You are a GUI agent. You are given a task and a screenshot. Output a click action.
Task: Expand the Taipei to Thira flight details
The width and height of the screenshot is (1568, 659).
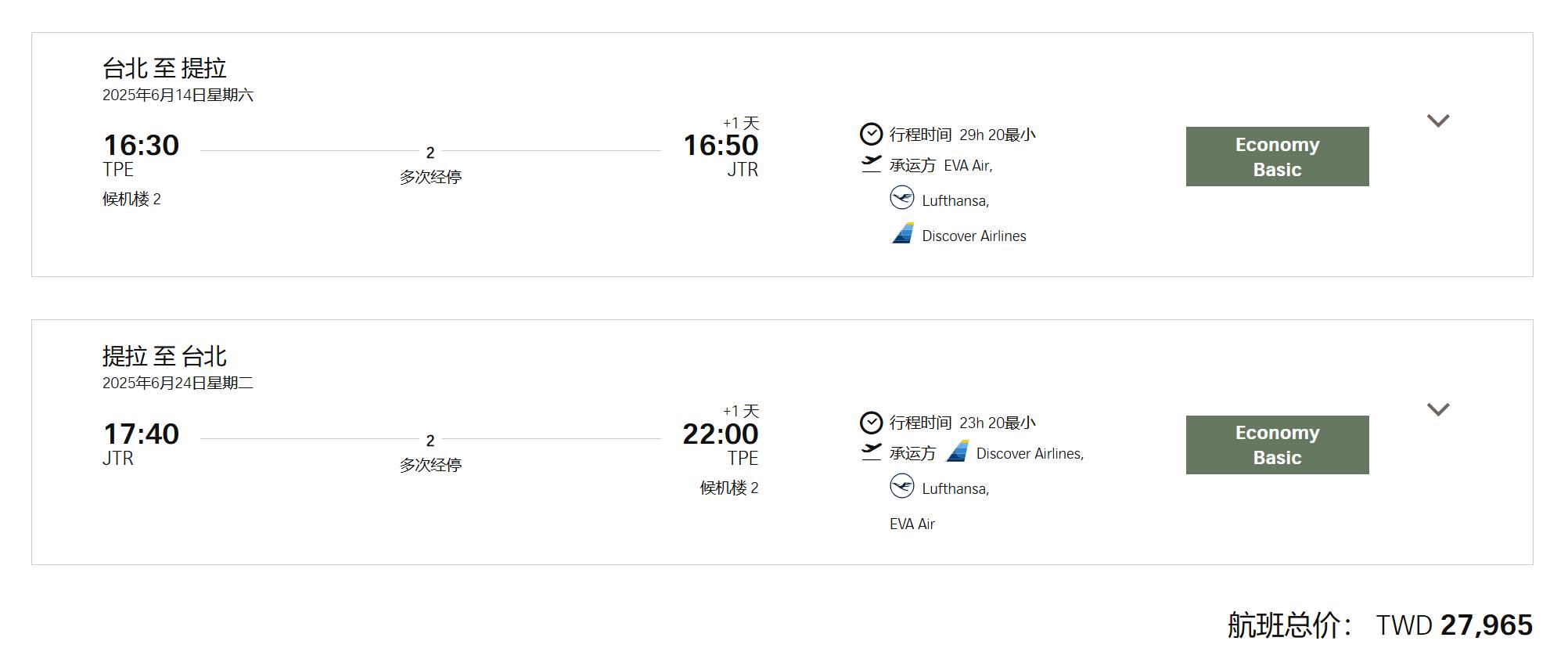click(x=1438, y=121)
